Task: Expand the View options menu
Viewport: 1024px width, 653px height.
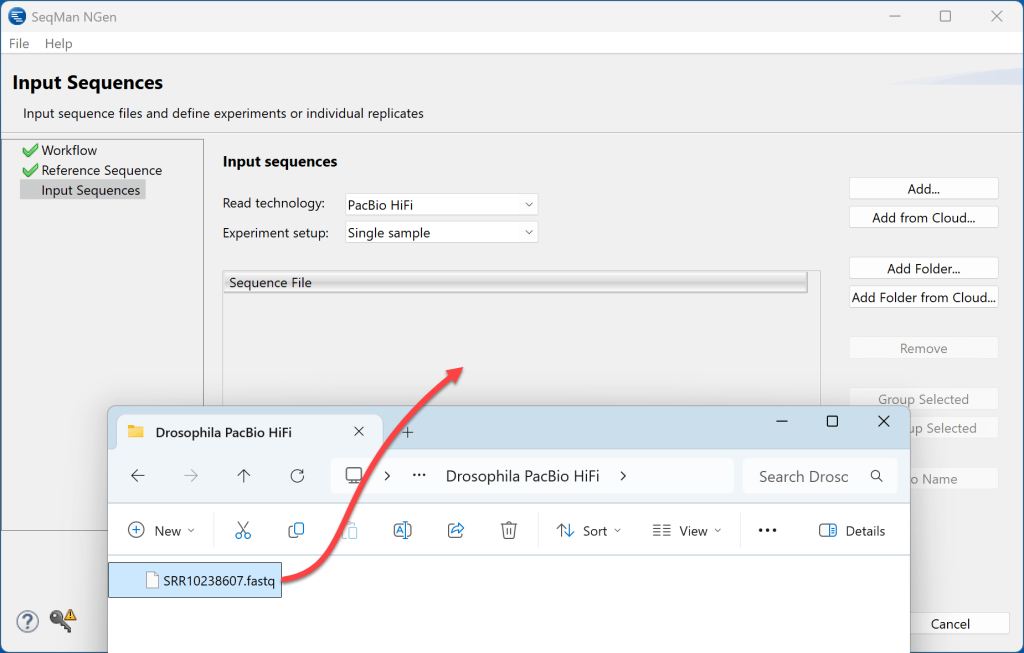Action: click(x=686, y=531)
